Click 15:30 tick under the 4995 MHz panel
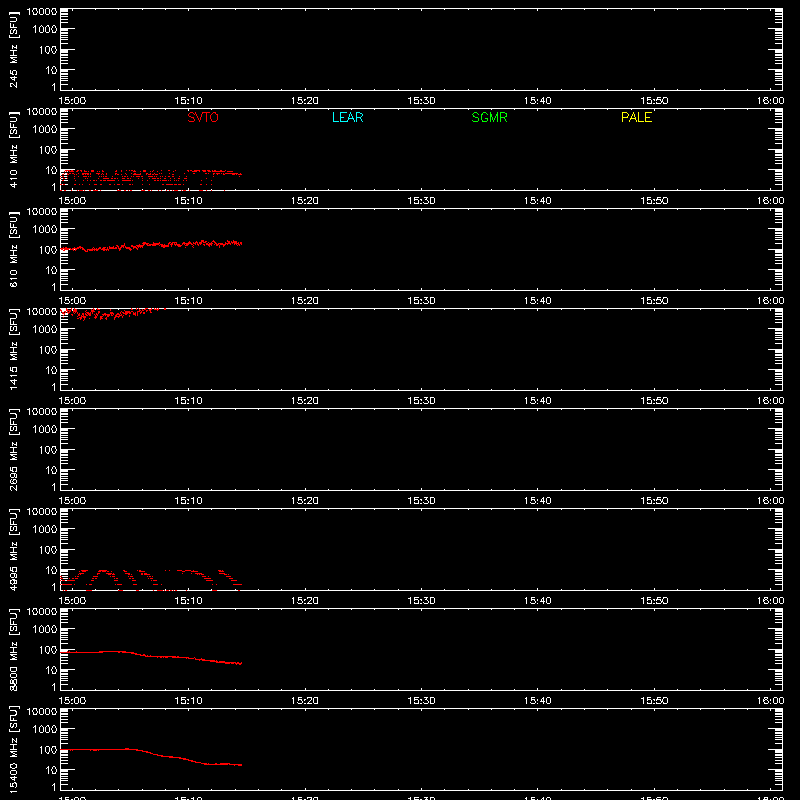Screen dimensions: 800x800 click(421, 601)
